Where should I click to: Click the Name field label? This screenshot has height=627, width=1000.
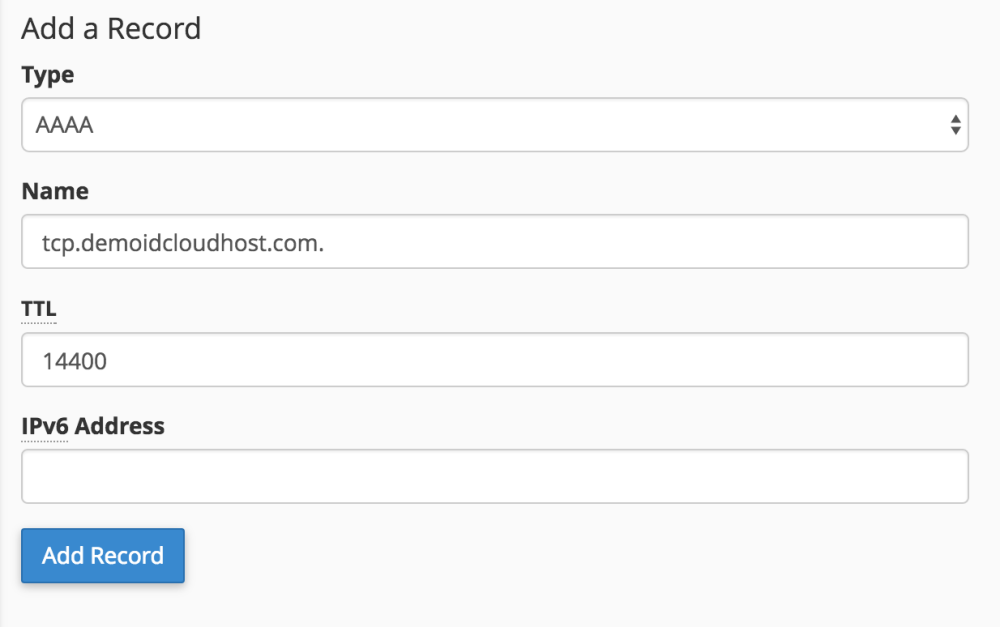point(54,190)
